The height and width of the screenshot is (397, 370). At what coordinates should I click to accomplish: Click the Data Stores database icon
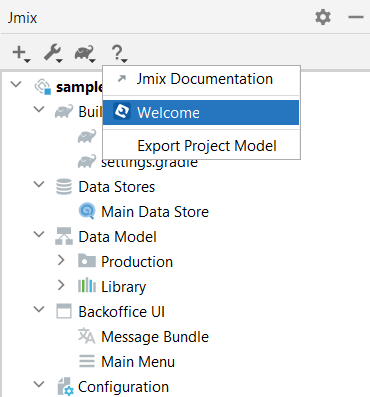[x=64, y=187]
